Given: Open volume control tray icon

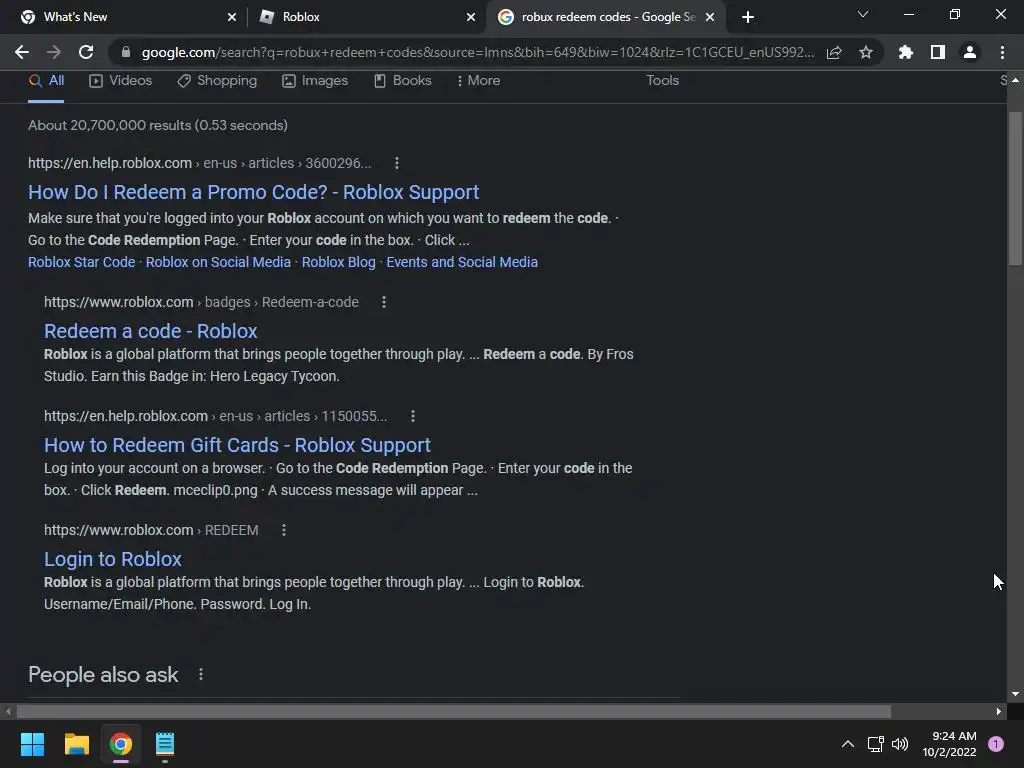Looking at the screenshot, I should coord(900,744).
